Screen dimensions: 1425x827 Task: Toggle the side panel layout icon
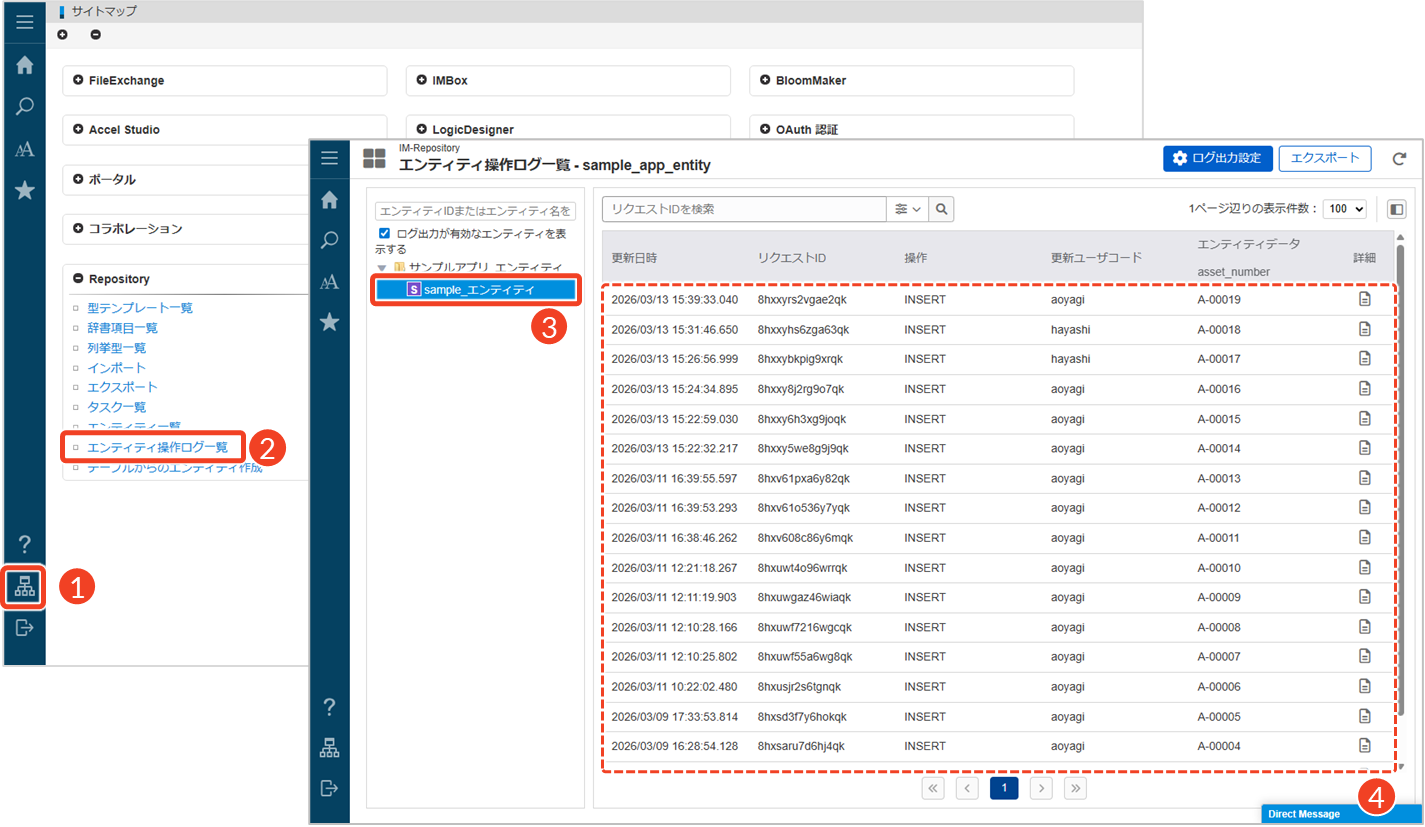1397,209
